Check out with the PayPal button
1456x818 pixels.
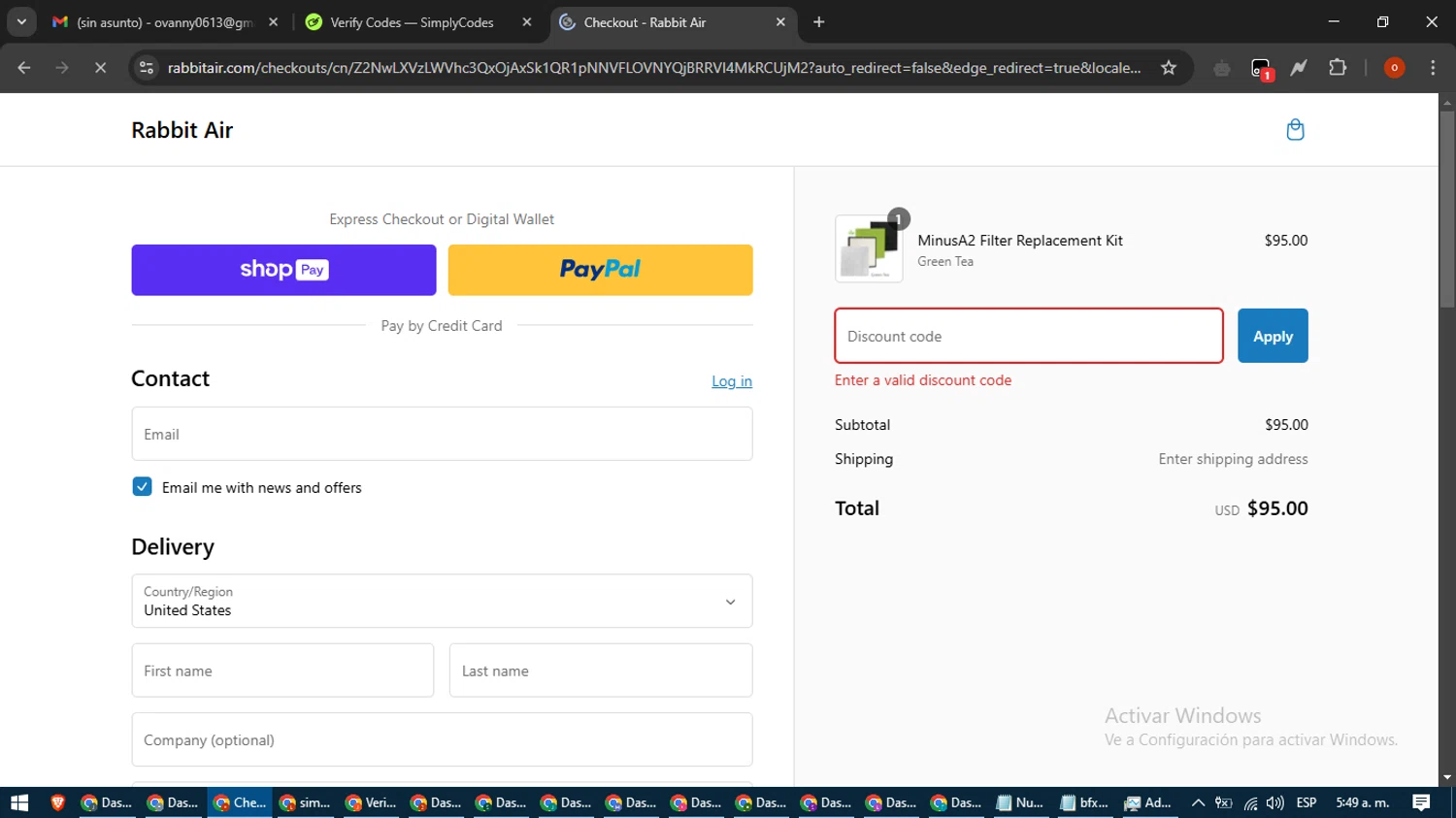point(600,270)
